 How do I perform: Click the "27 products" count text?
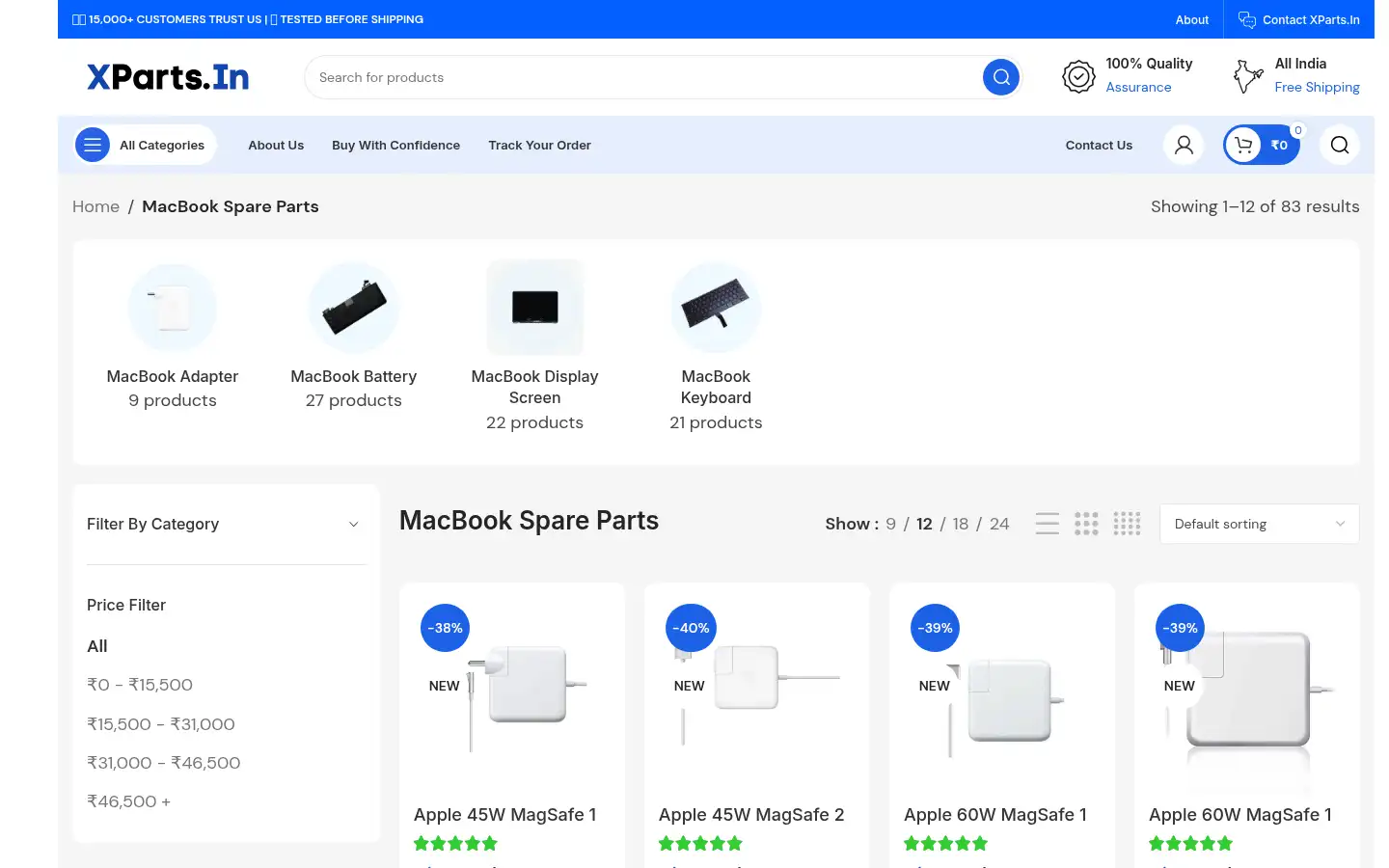click(x=353, y=400)
